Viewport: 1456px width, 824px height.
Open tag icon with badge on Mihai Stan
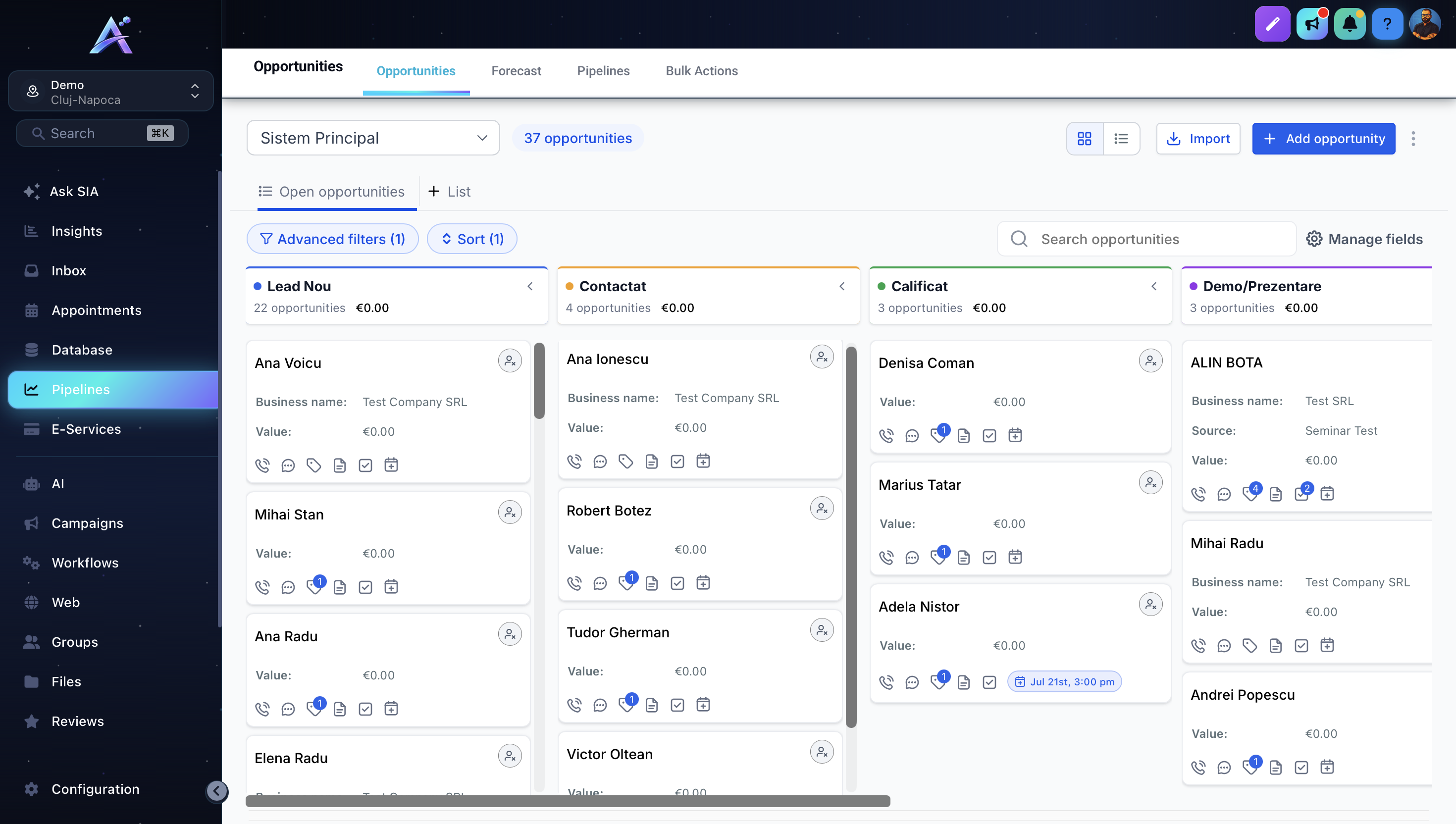pyautogui.click(x=315, y=586)
